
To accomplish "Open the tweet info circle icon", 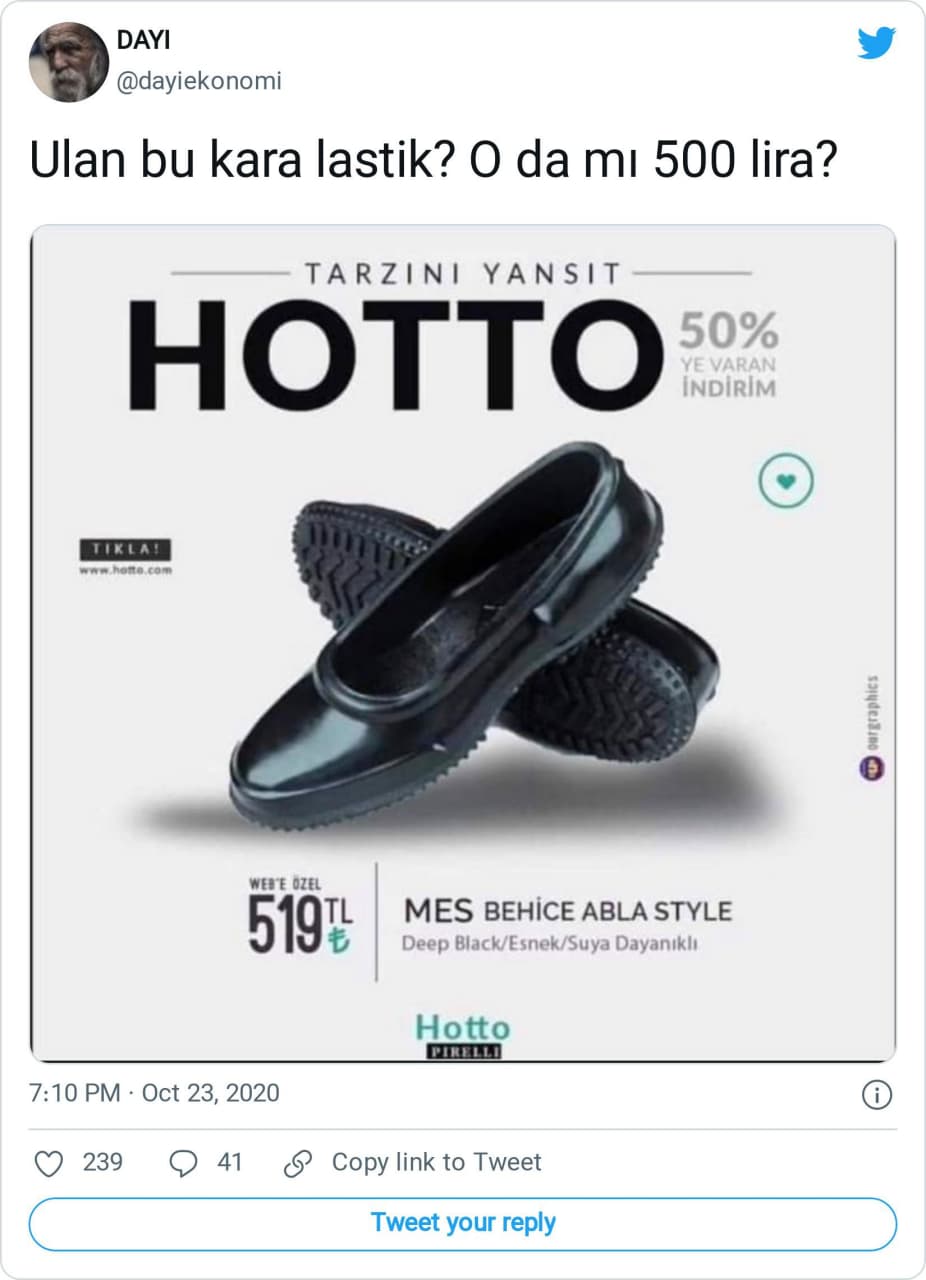I will click(876, 1095).
